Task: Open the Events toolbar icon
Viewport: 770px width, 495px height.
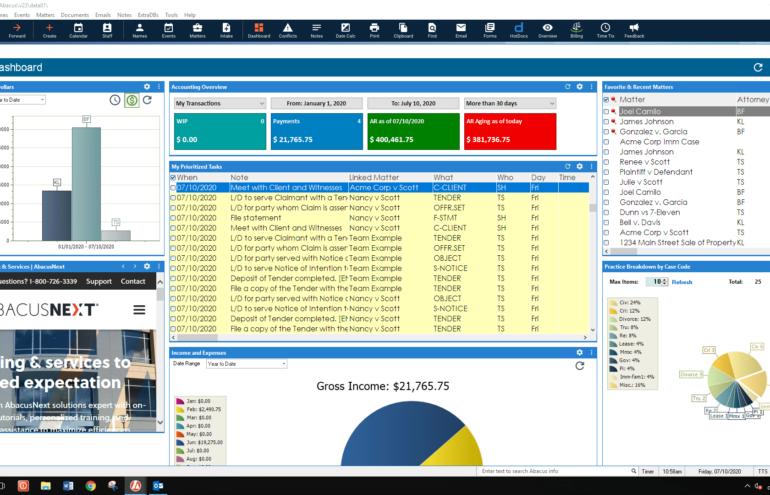Action: tap(168, 30)
